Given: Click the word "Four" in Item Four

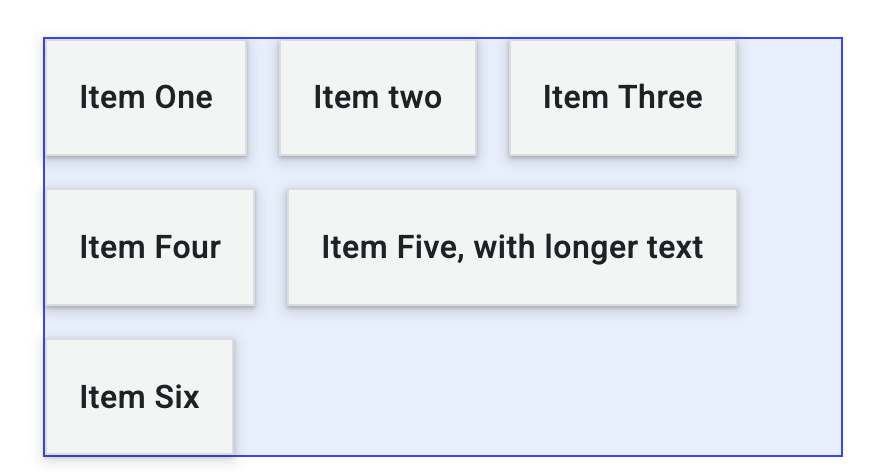Looking at the screenshot, I should point(188,247).
